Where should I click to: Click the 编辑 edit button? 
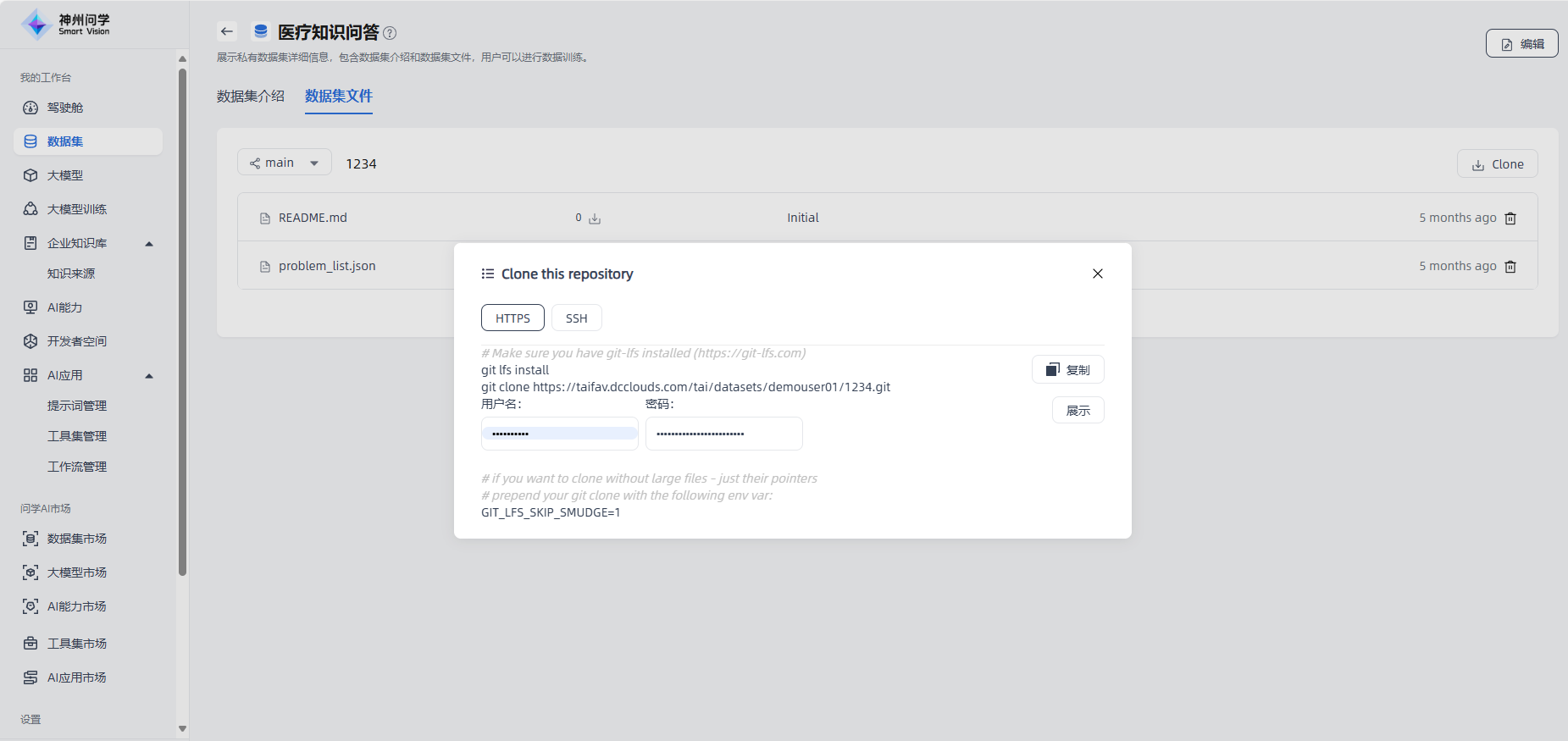1521,44
